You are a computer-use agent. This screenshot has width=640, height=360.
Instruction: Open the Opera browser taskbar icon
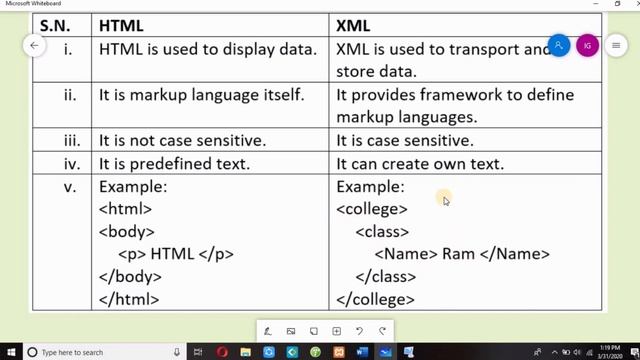point(222,352)
